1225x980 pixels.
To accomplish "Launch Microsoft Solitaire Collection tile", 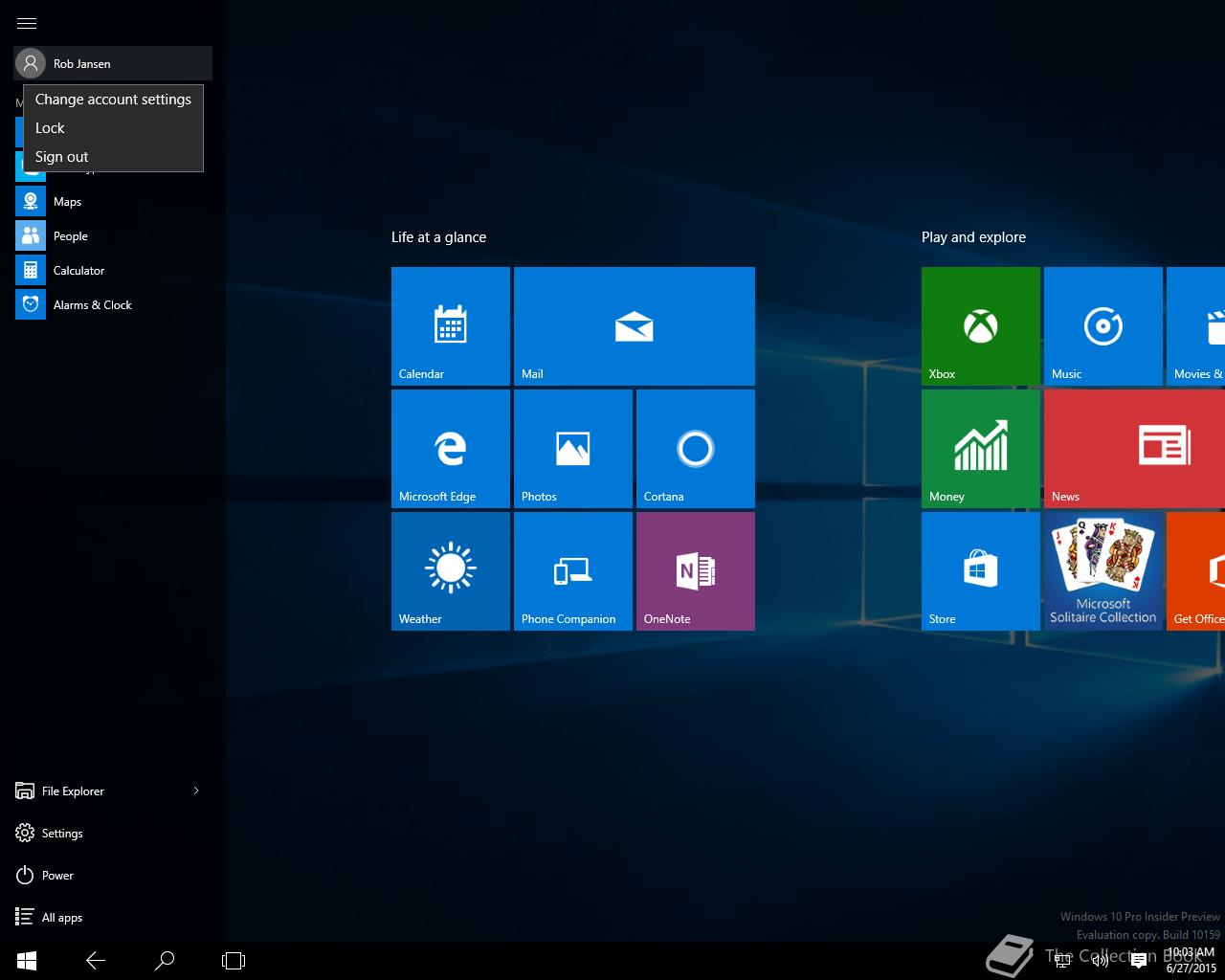I will click(x=1103, y=571).
